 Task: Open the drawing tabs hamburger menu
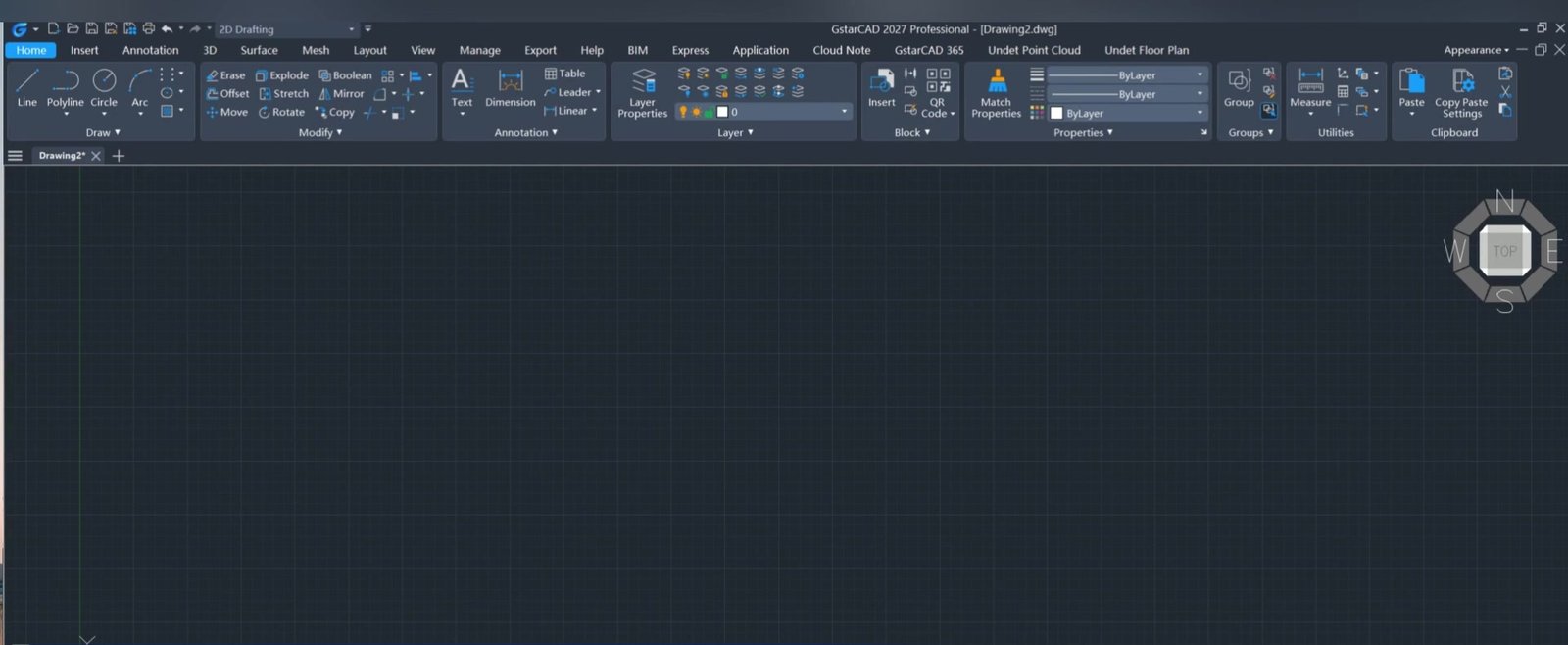click(x=15, y=156)
